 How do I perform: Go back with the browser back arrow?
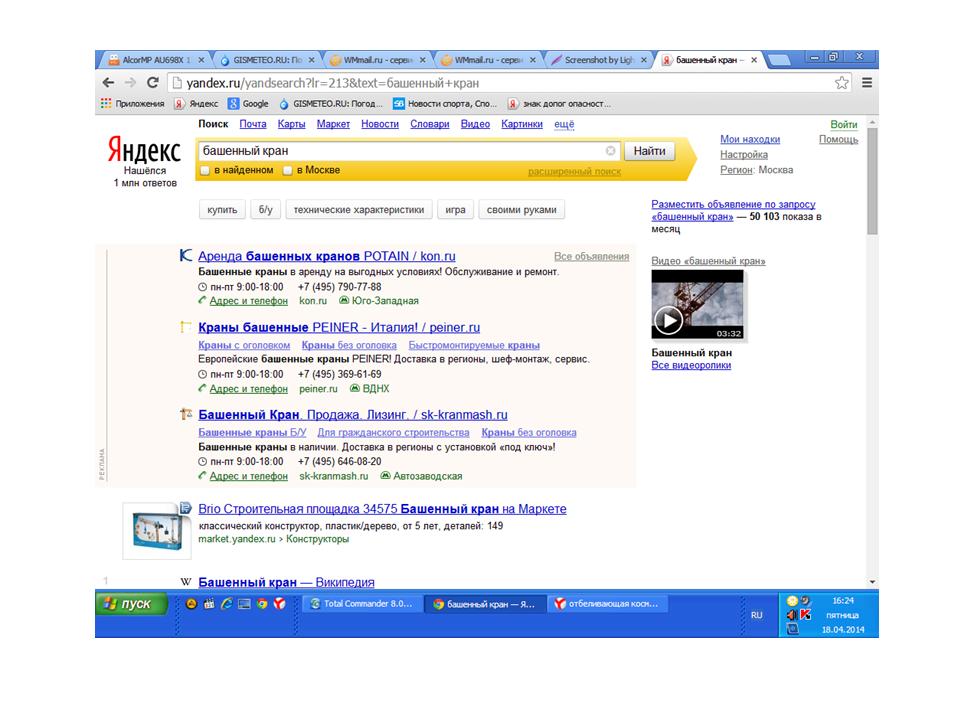tap(108, 83)
